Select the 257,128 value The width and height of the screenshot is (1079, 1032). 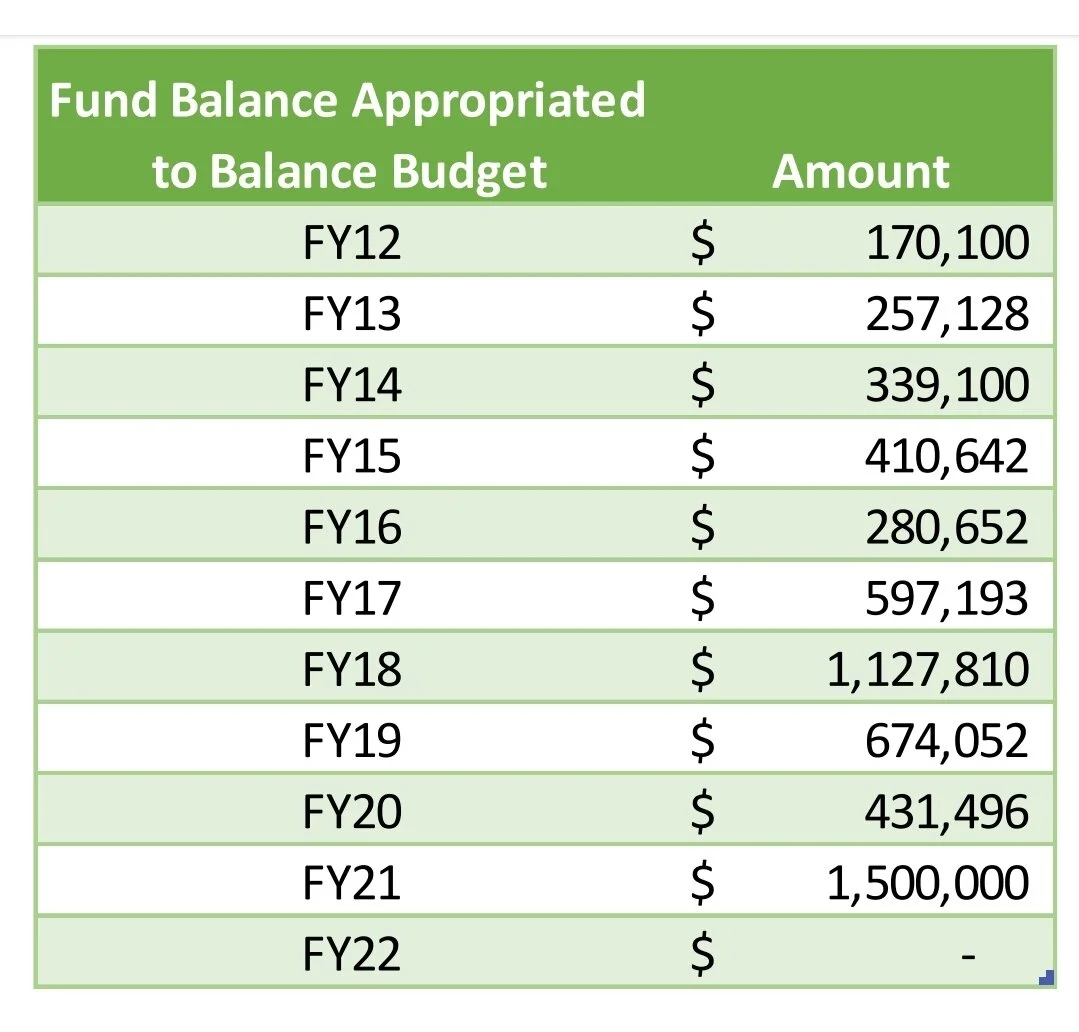point(947,314)
